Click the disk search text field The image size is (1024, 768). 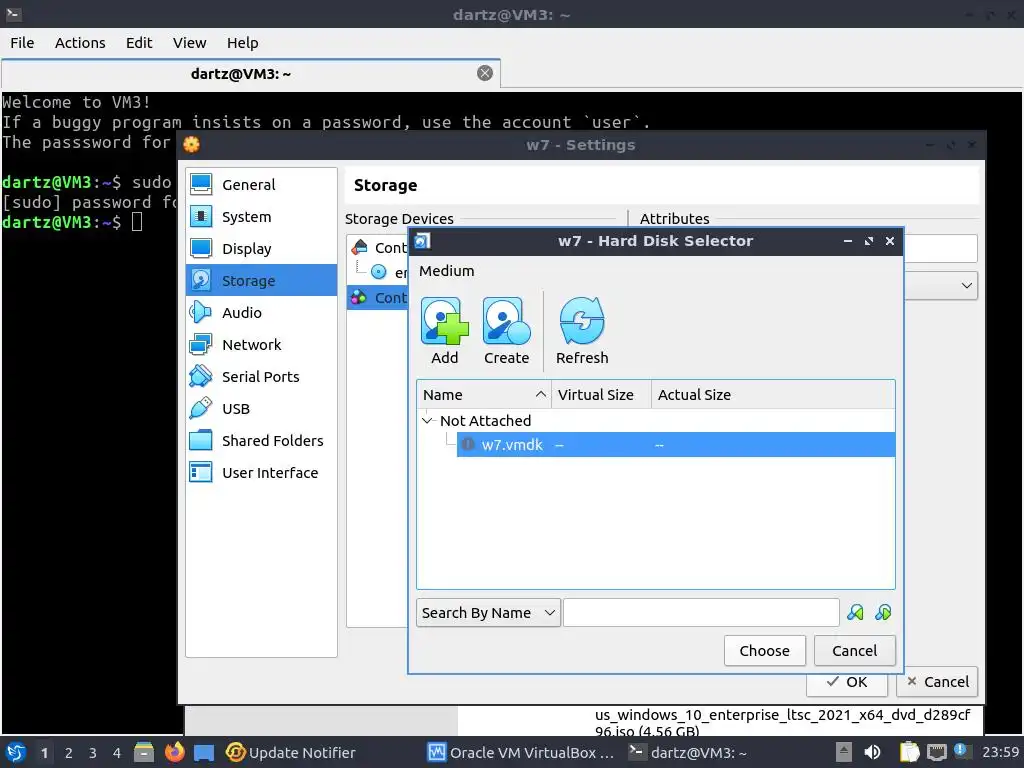pyautogui.click(x=701, y=613)
